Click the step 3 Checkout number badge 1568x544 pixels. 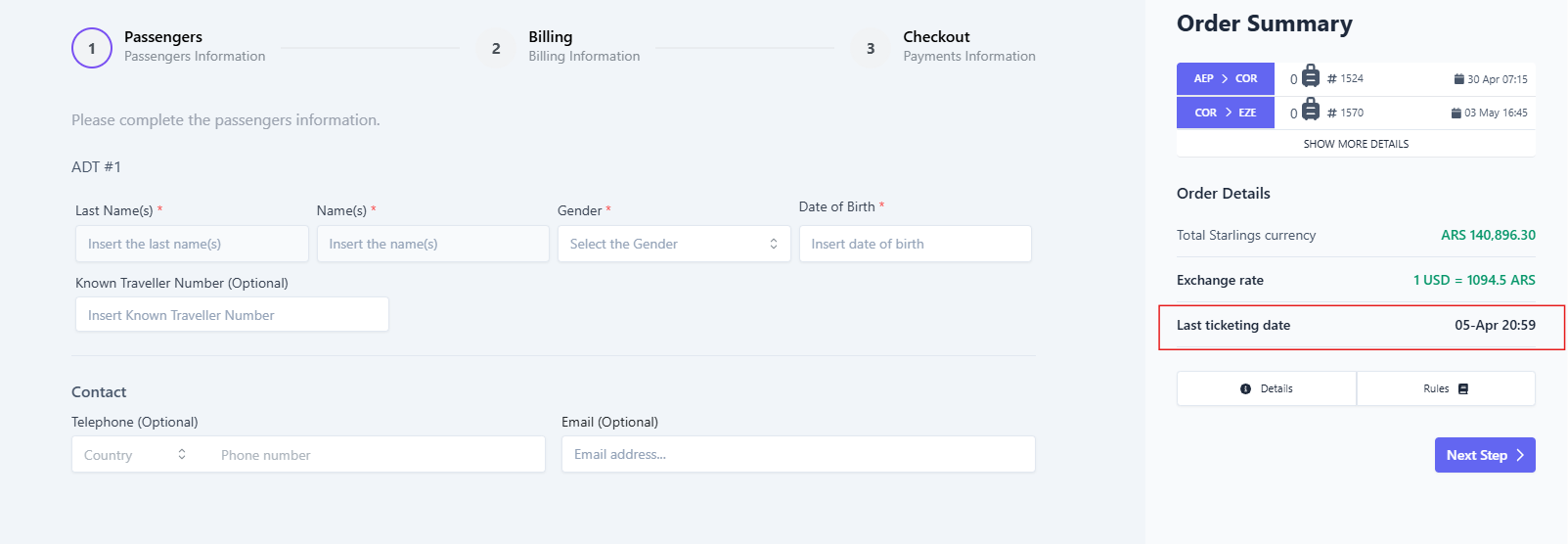(x=871, y=48)
